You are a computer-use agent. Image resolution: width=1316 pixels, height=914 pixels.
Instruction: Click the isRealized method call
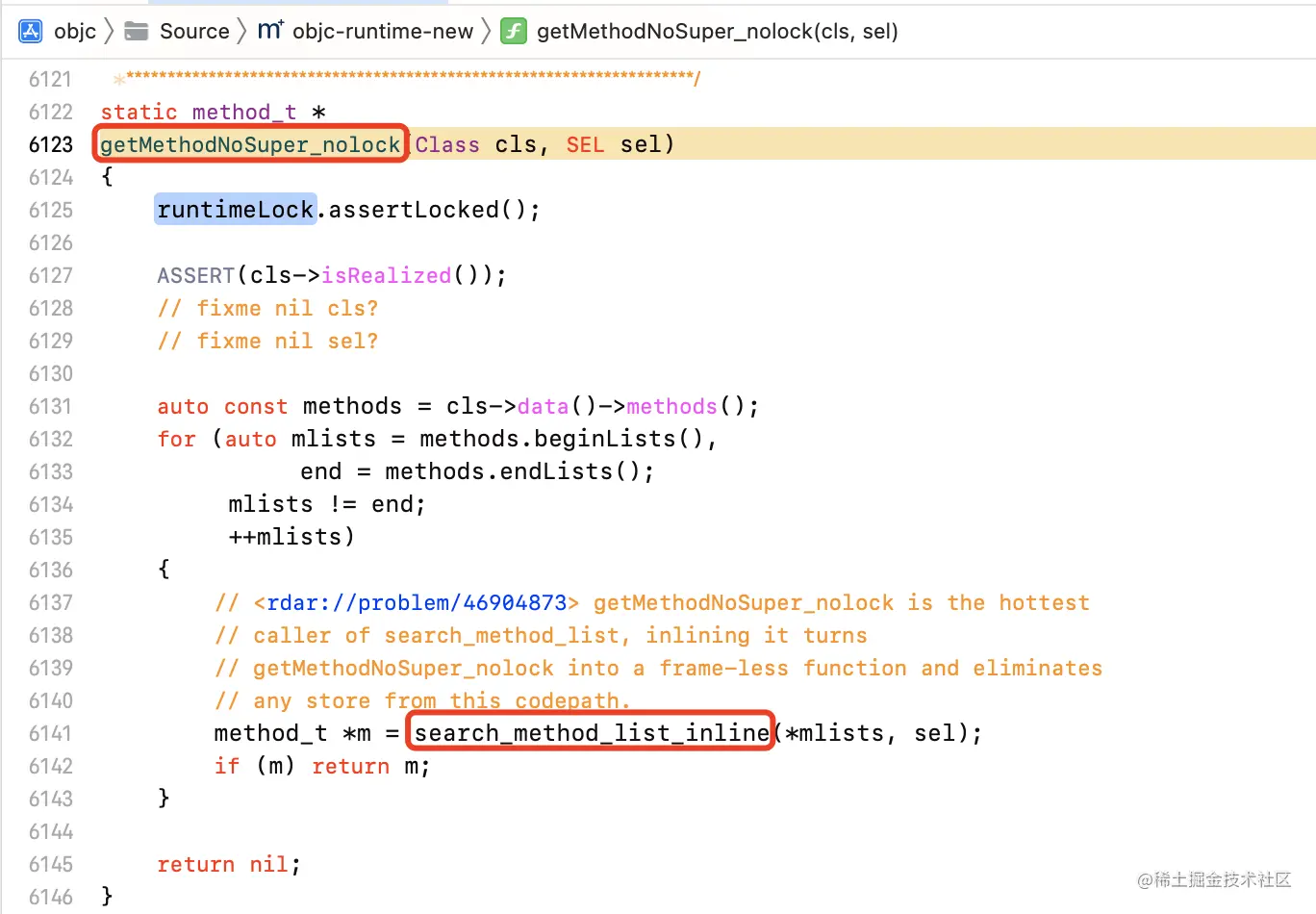coord(386,276)
